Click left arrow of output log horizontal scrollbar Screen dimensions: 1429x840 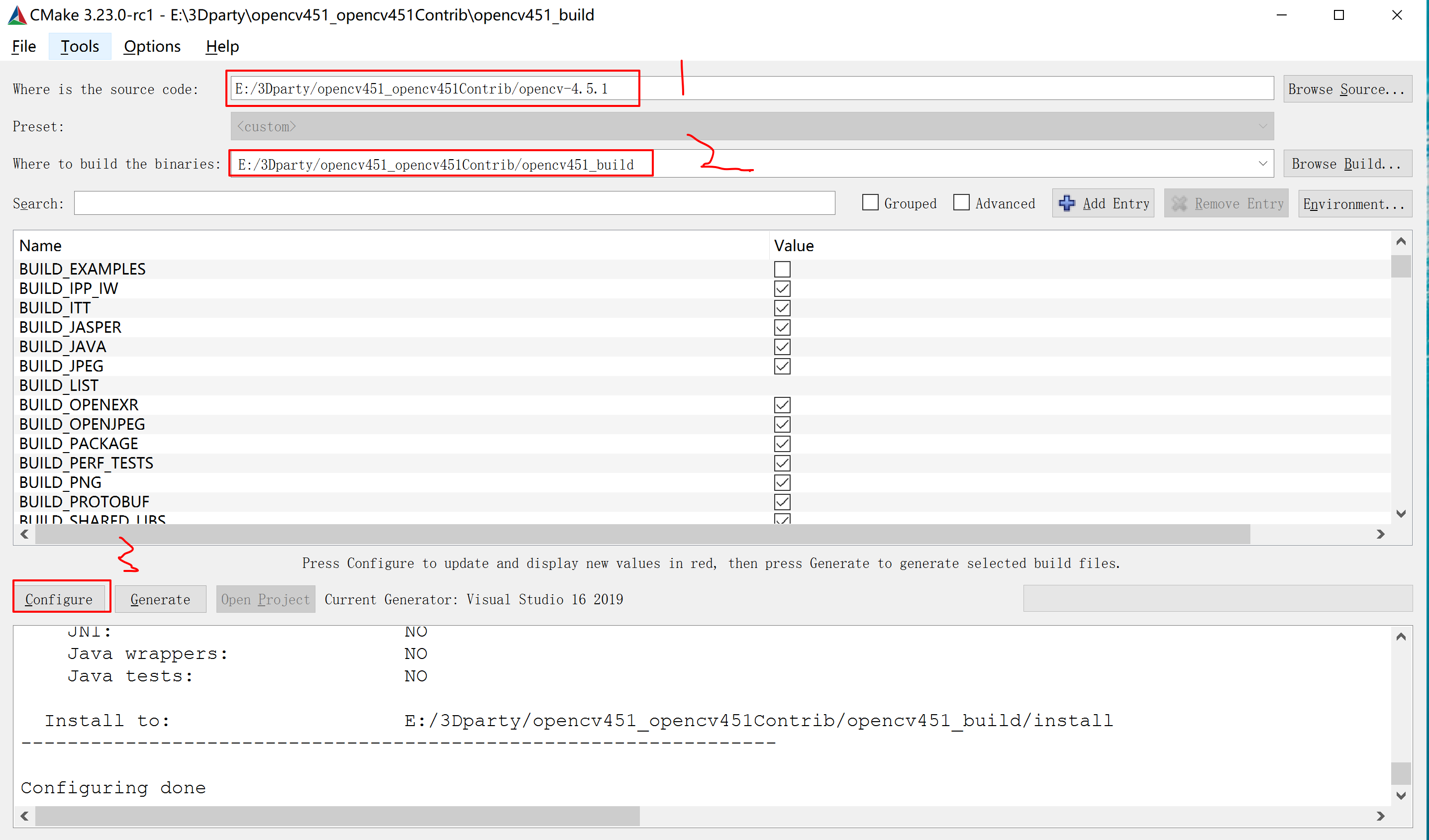click(x=24, y=816)
